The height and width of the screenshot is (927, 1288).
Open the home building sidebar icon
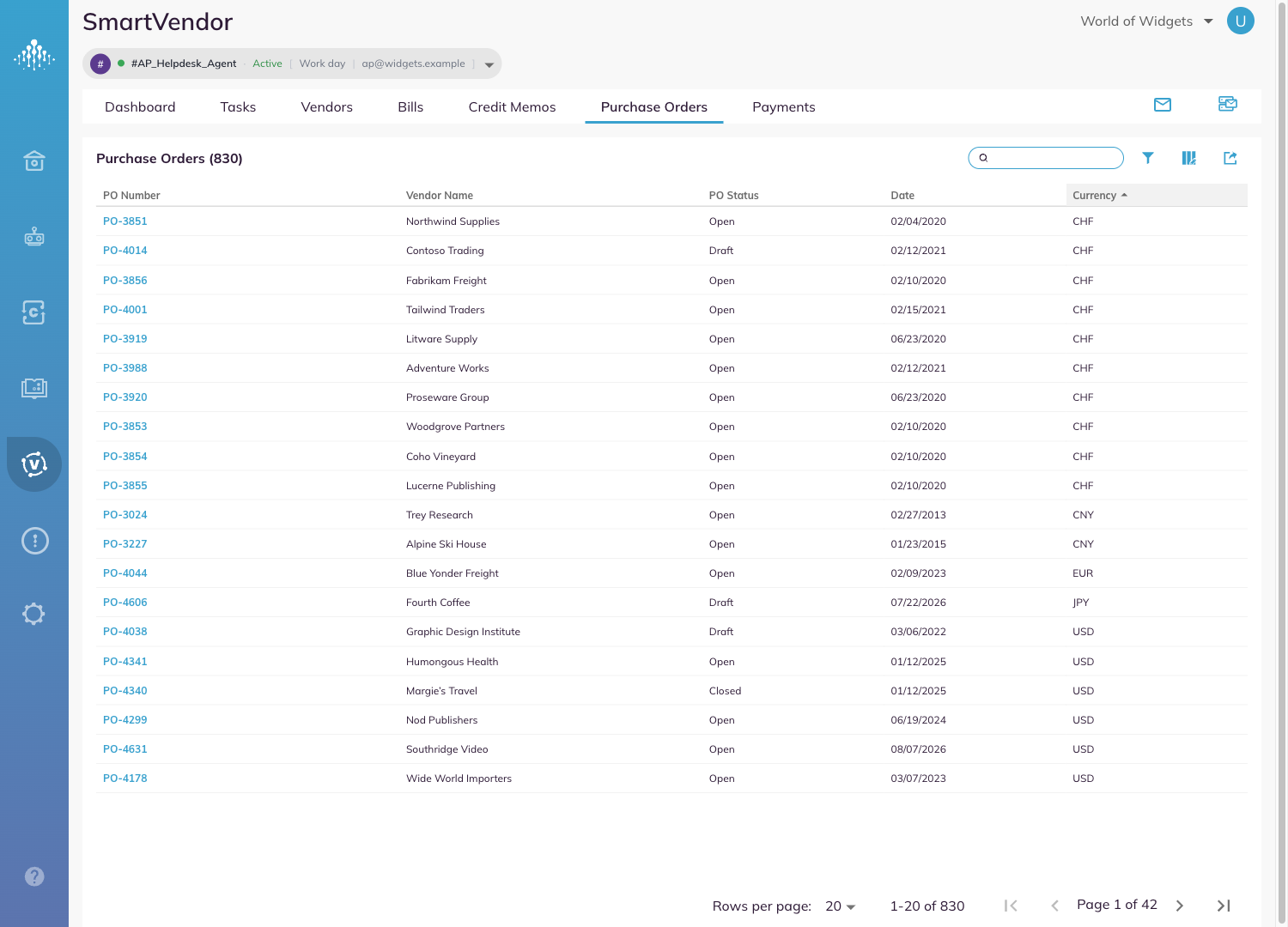pyautogui.click(x=34, y=161)
